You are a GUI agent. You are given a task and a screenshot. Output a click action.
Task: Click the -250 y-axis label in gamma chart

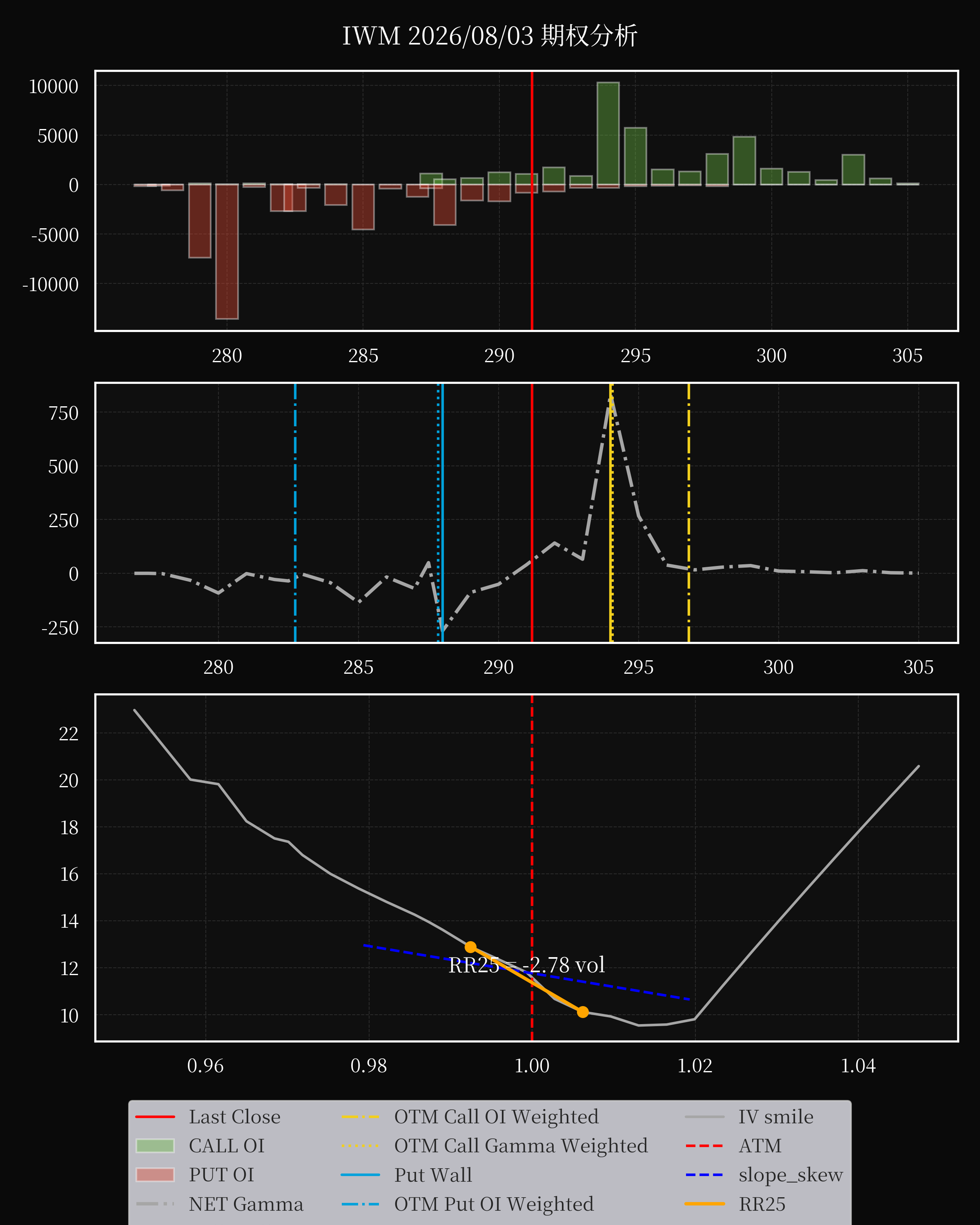coord(60,628)
